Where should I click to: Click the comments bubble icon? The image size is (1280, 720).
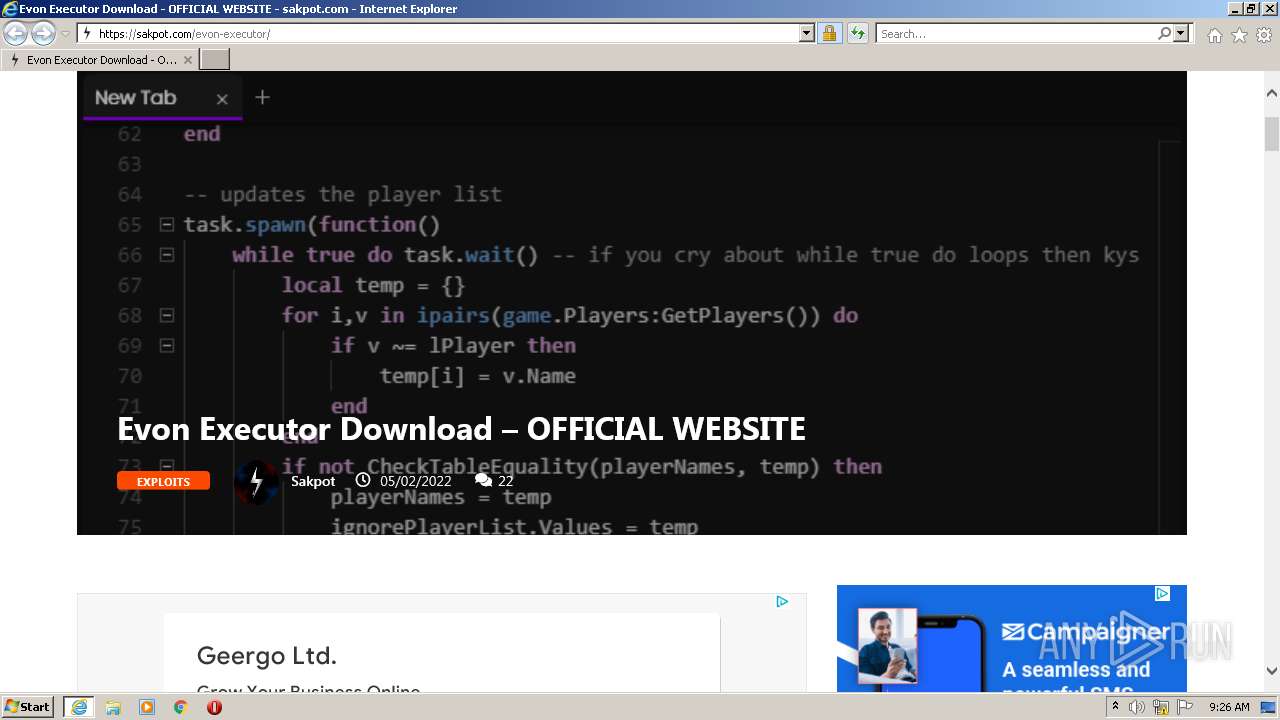click(484, 481)
